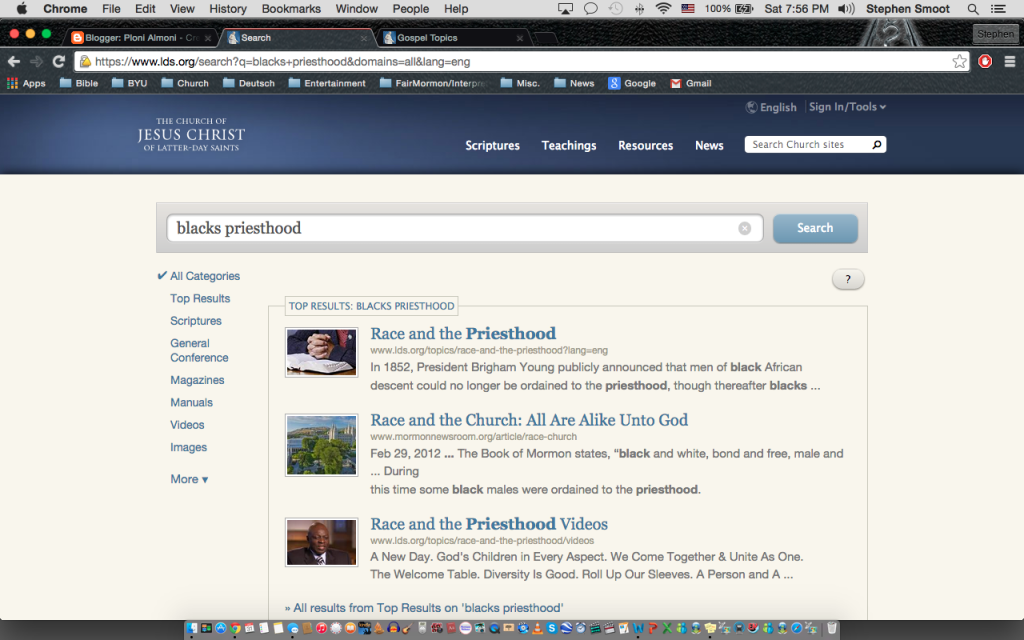The image size is (1024, 640).
Task: Open the question mark help button
Action: pos(848,280)
